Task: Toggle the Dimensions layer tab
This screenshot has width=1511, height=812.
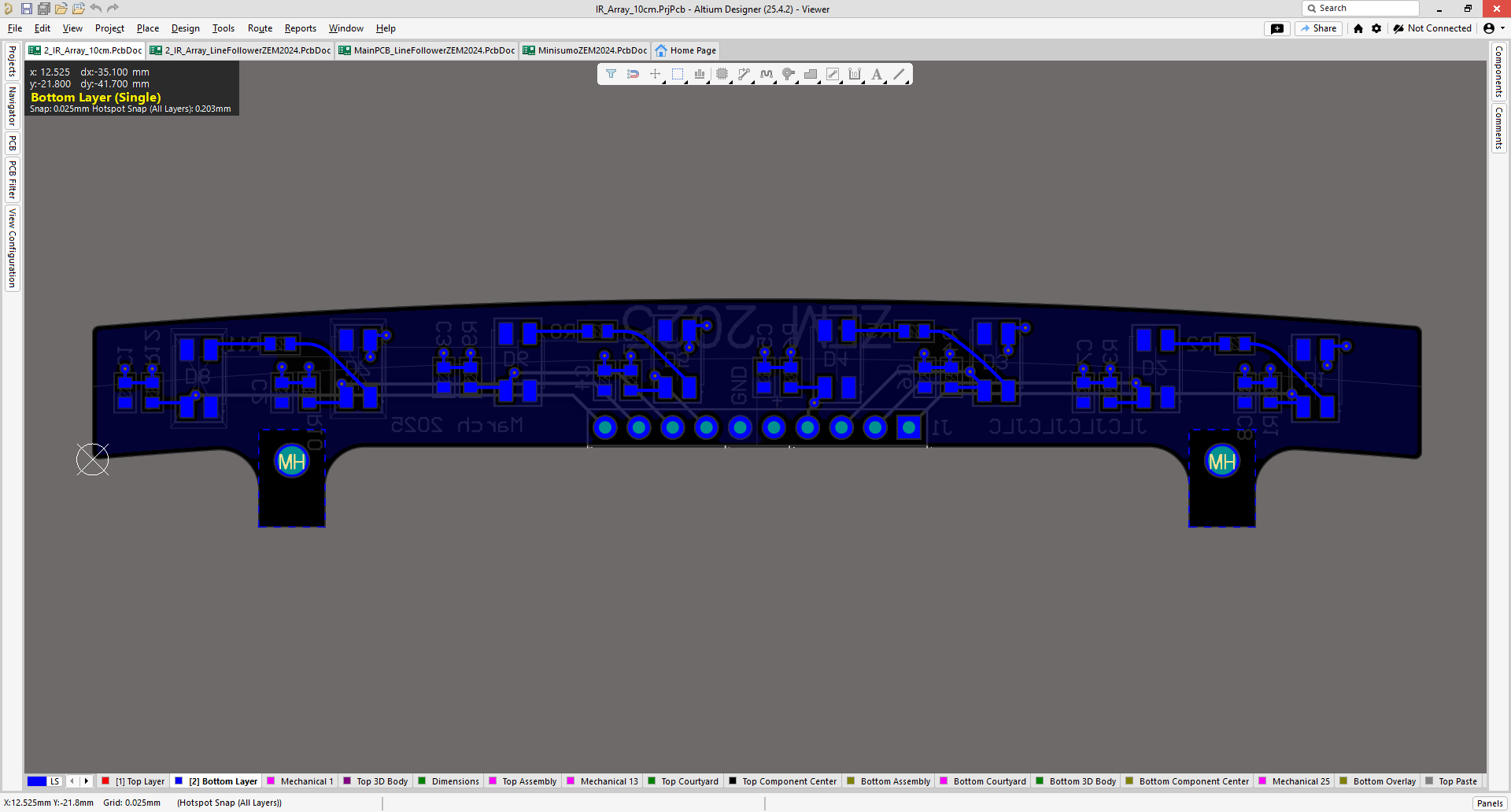Action: pyautogui.click(x=449, y=781)
